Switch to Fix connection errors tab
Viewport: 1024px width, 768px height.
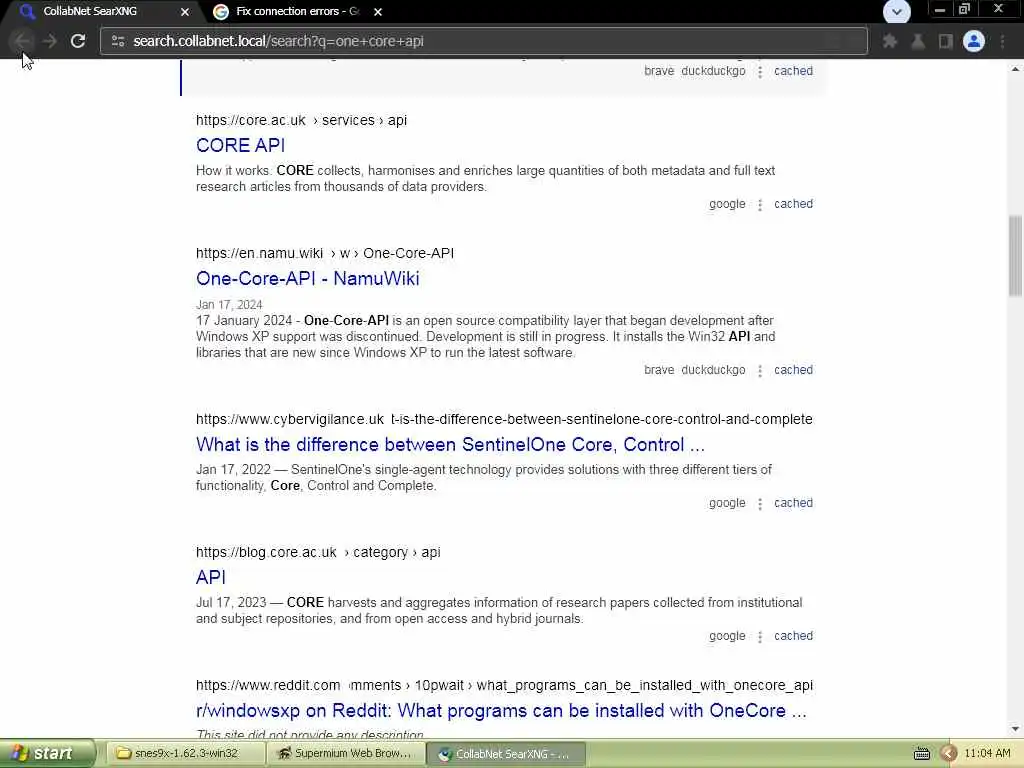299,11
